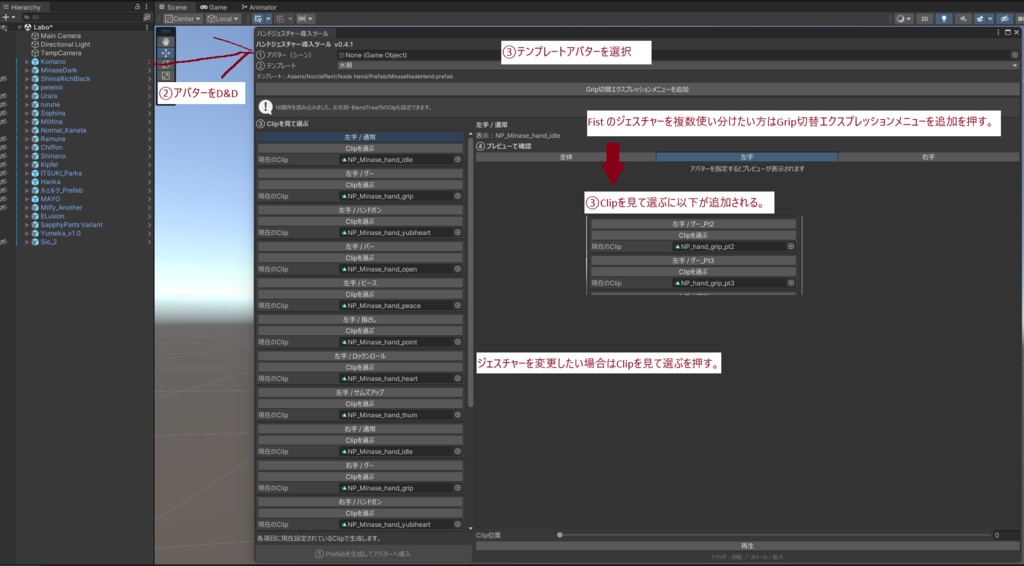Open Labo scene kebab options menu

click(147, 27)
